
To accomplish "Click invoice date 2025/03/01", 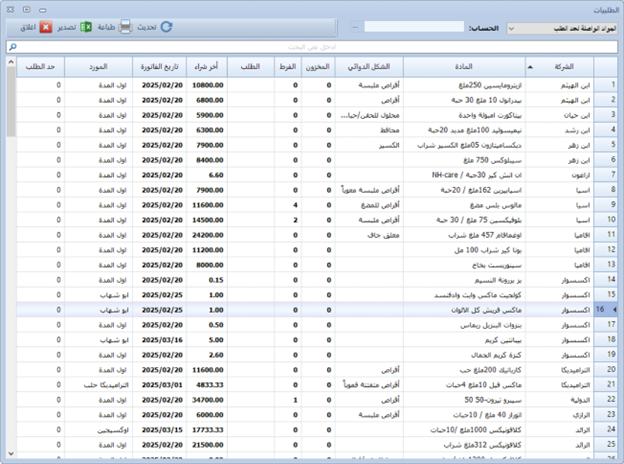I will coord(160,385).
